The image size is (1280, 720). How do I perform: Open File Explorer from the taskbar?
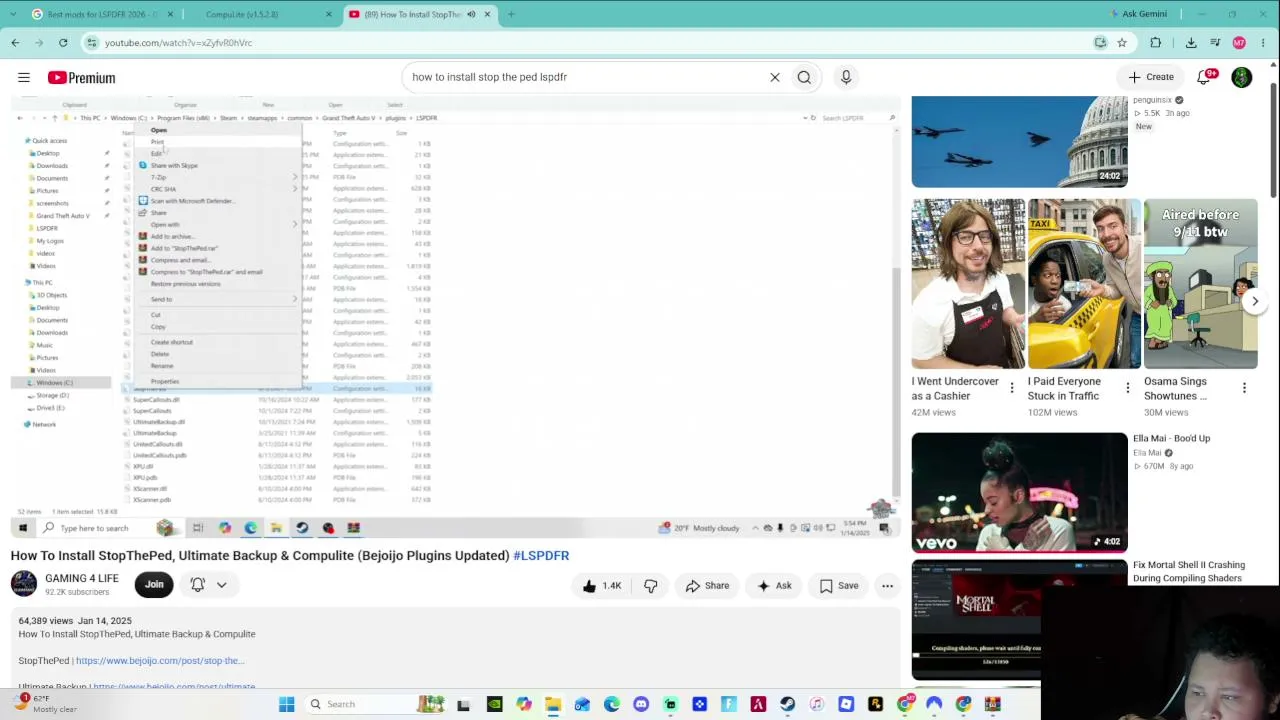(x=553, y=704)
